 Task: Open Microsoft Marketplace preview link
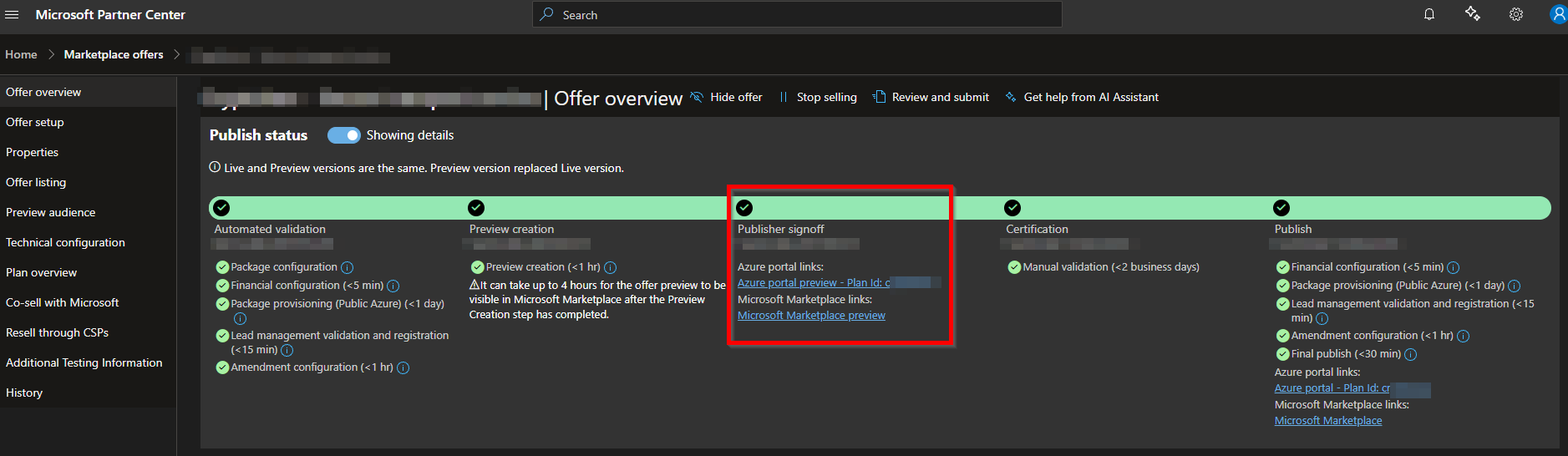[x=811, y=316]
